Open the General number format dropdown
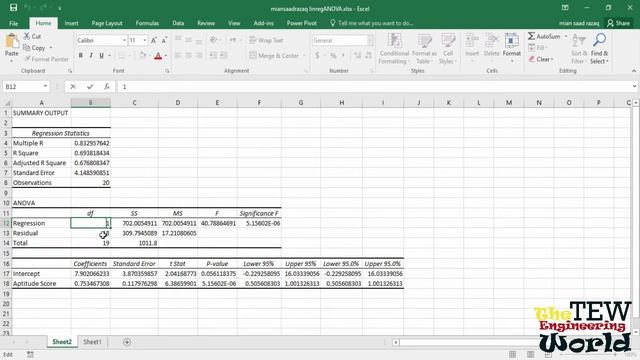Screen dimensions: 640x360 pyautogui.click(x=369, y=40)
